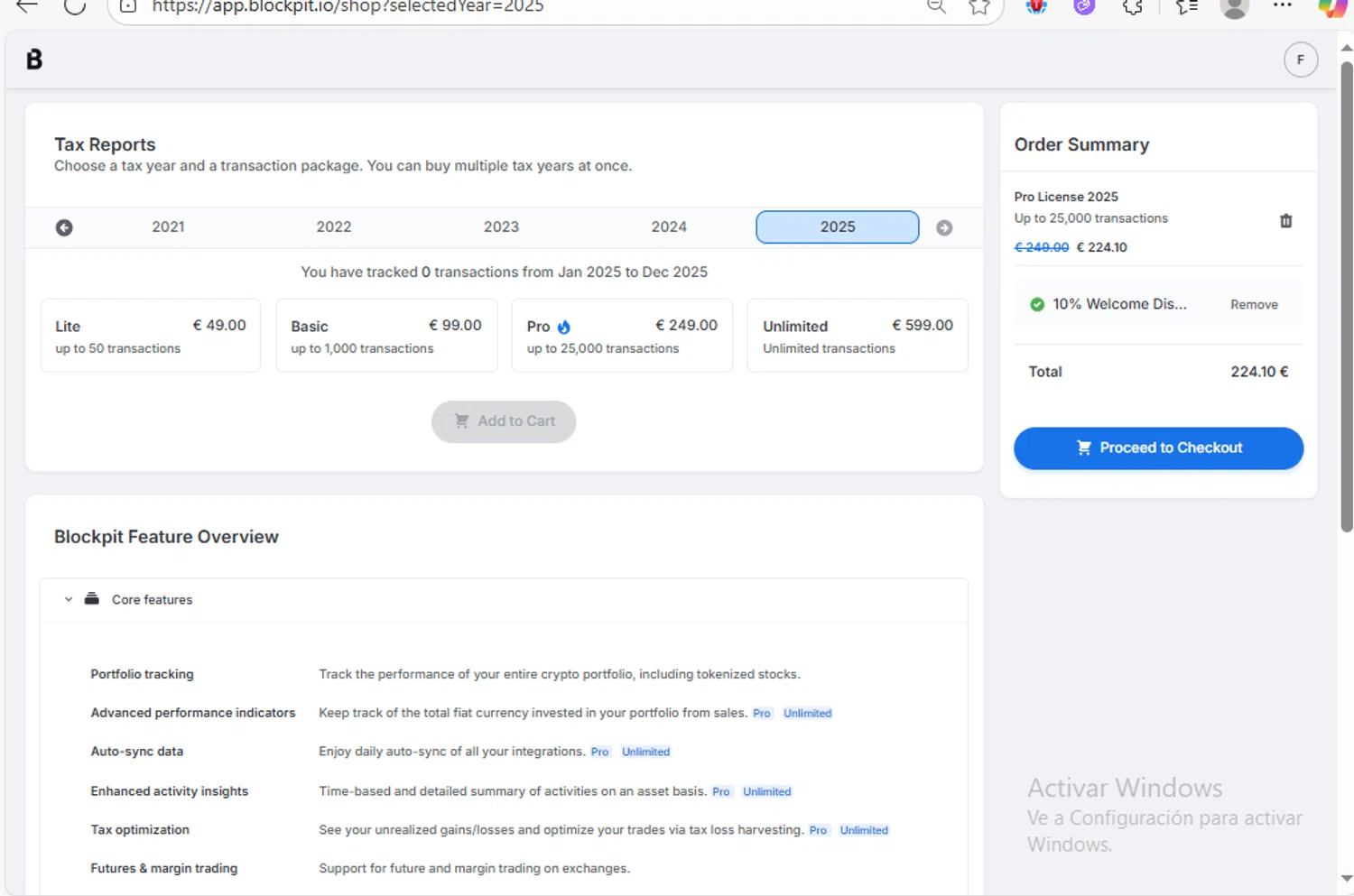This screenshot has width=1354, height=896.
Task: Open the user avatar F menu
Action: [x=1301, y=60]
